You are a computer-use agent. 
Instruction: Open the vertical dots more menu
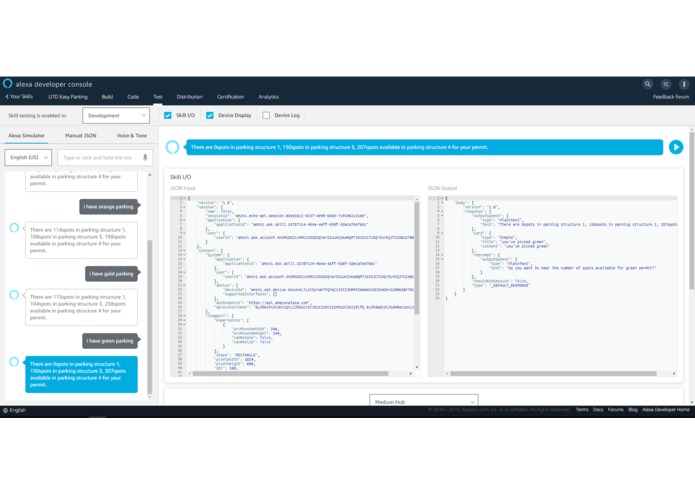(x=684, y=84)
